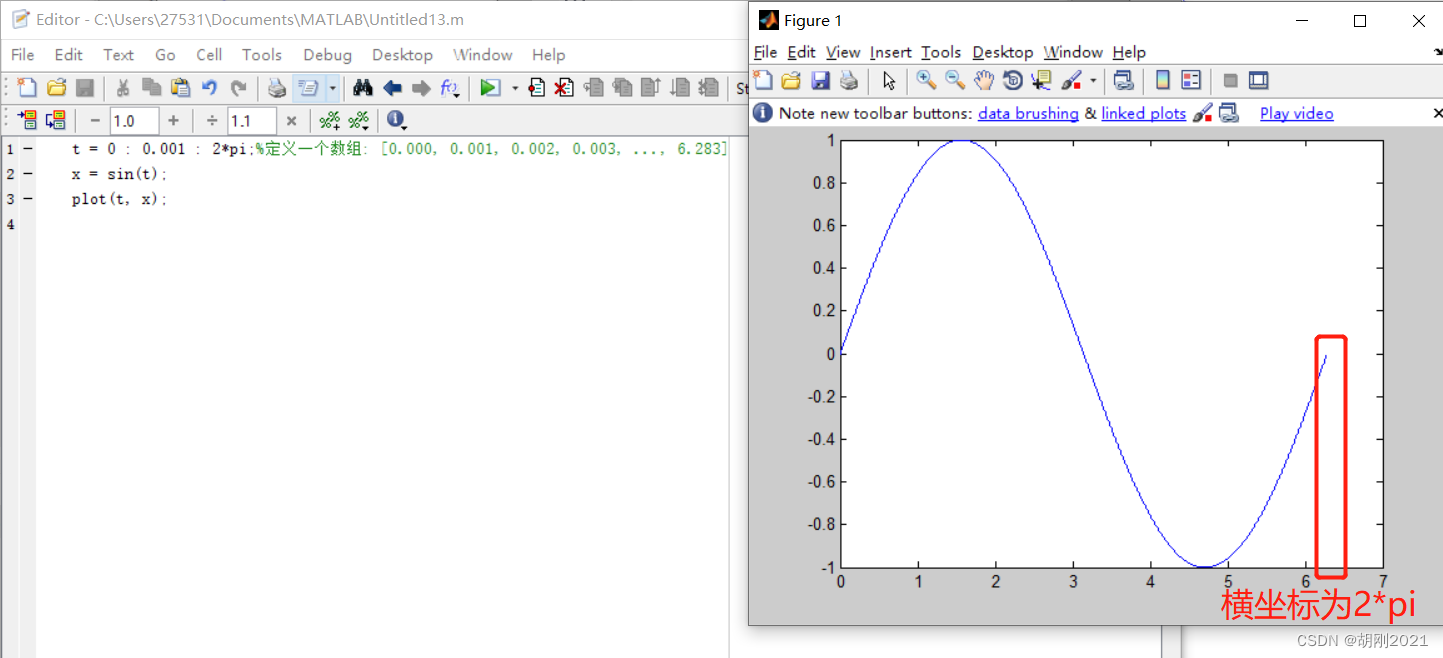This screenshot has width=1443, height=658.
Task: Click Copy icon in Editor toolbar
Action: (x=152, y=88)
